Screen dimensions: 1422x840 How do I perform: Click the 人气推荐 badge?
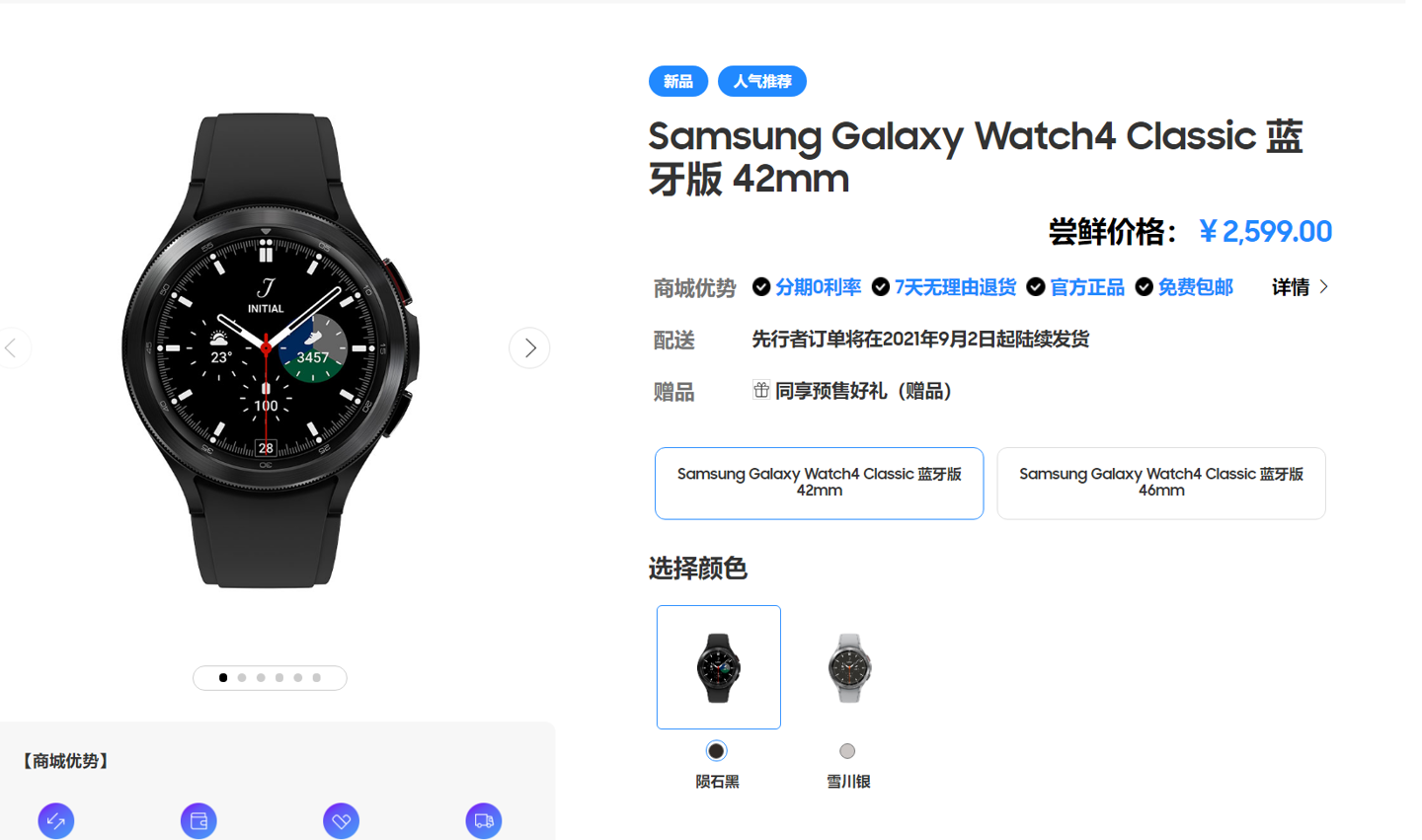(x=762, y=81)
